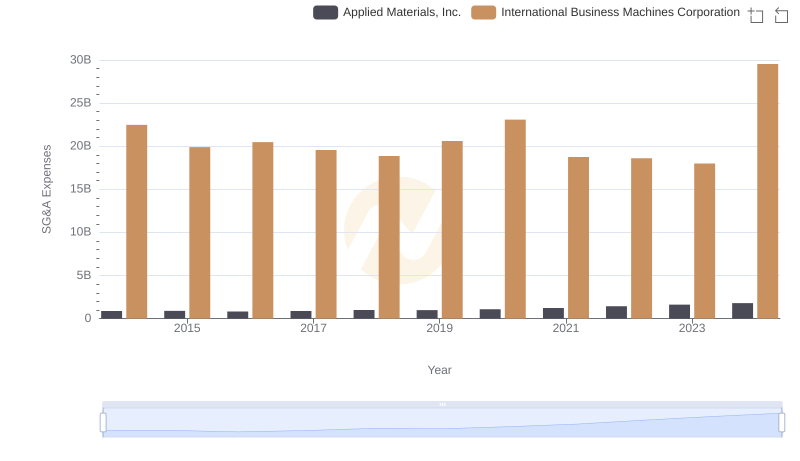The height and width of the screenshot is (461, 800).
Task: Click the y-axis label 10B
Action: pos(81,232)
